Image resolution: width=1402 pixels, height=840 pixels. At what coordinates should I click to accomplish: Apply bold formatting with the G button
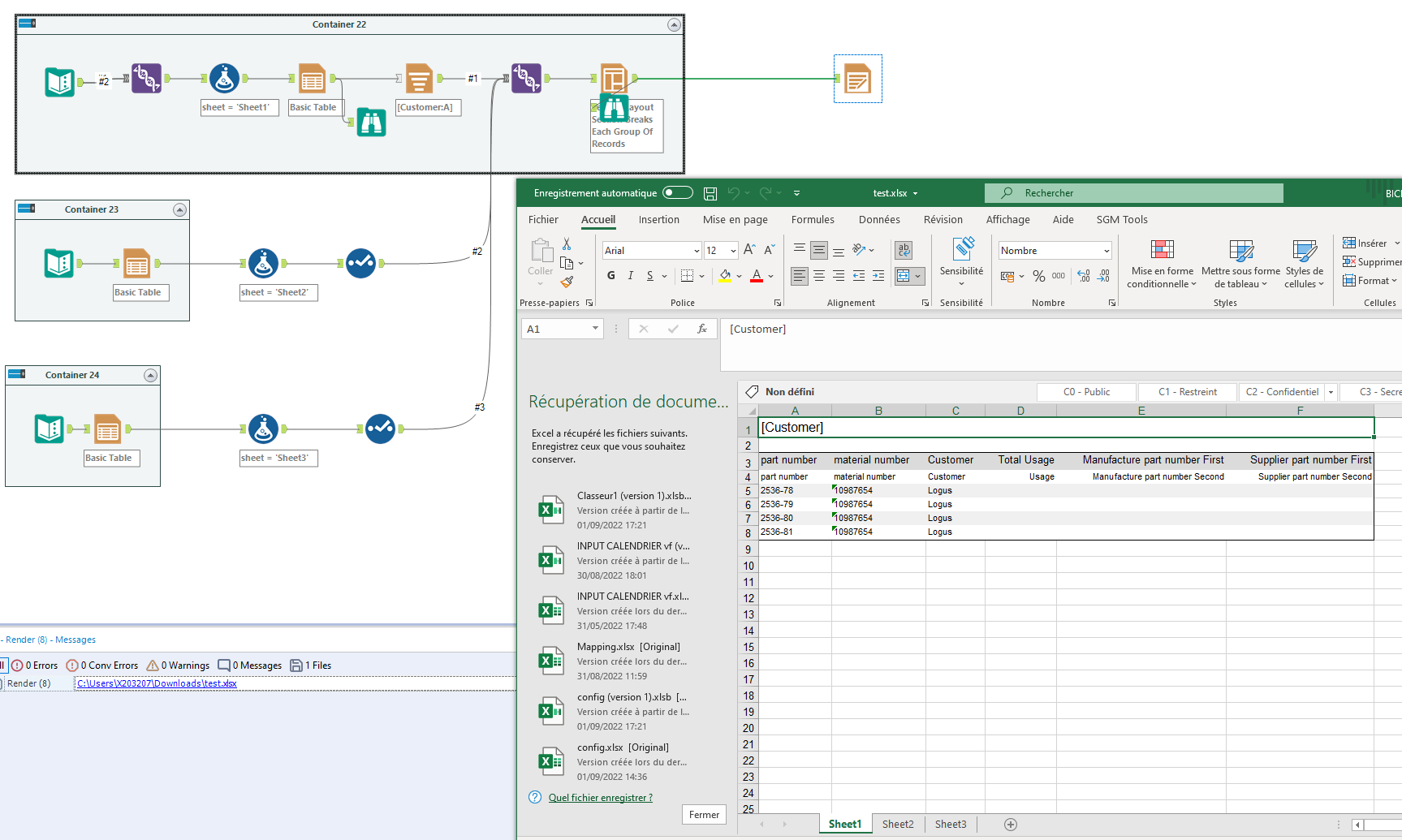[611, 276]
